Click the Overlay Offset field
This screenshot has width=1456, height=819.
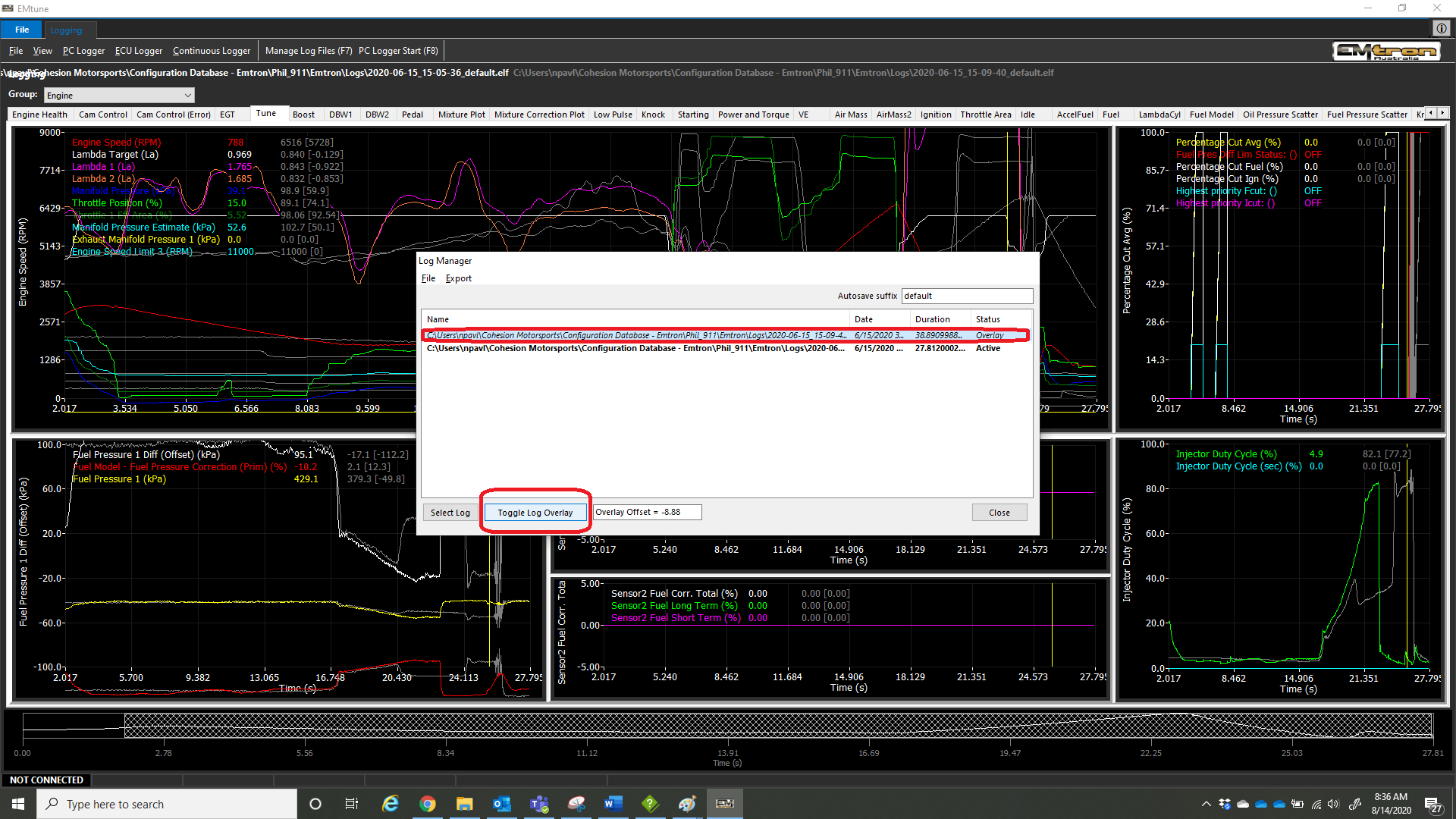coord(648,513)
